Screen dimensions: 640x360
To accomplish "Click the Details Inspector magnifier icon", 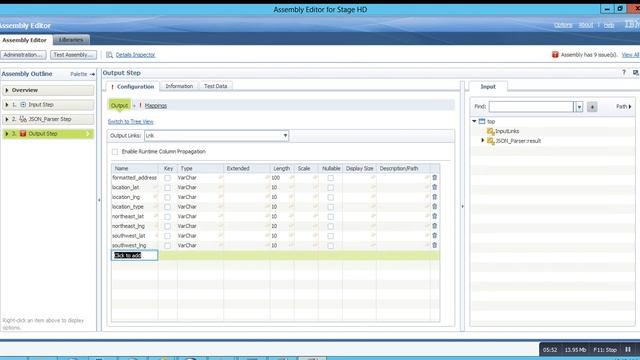I will (109, 55).
